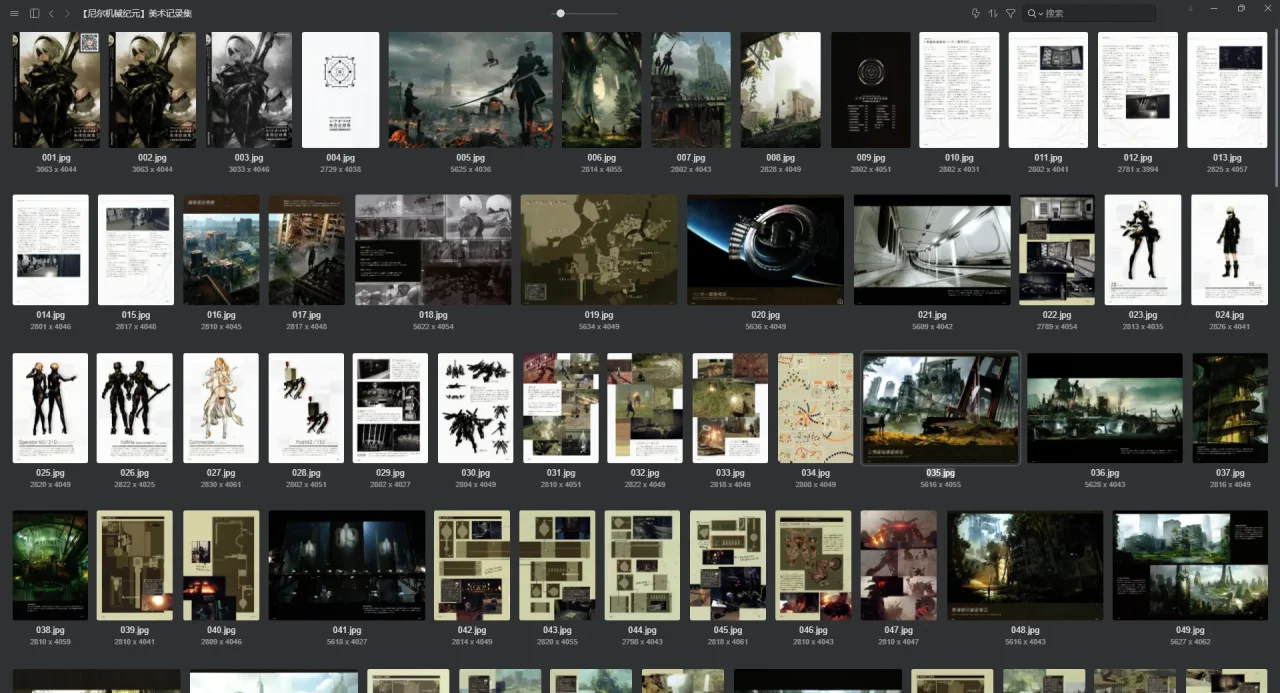Select the 048.jpg forest ruins thumbnail
1280x693 pixels.
(x=1025, y=566)
